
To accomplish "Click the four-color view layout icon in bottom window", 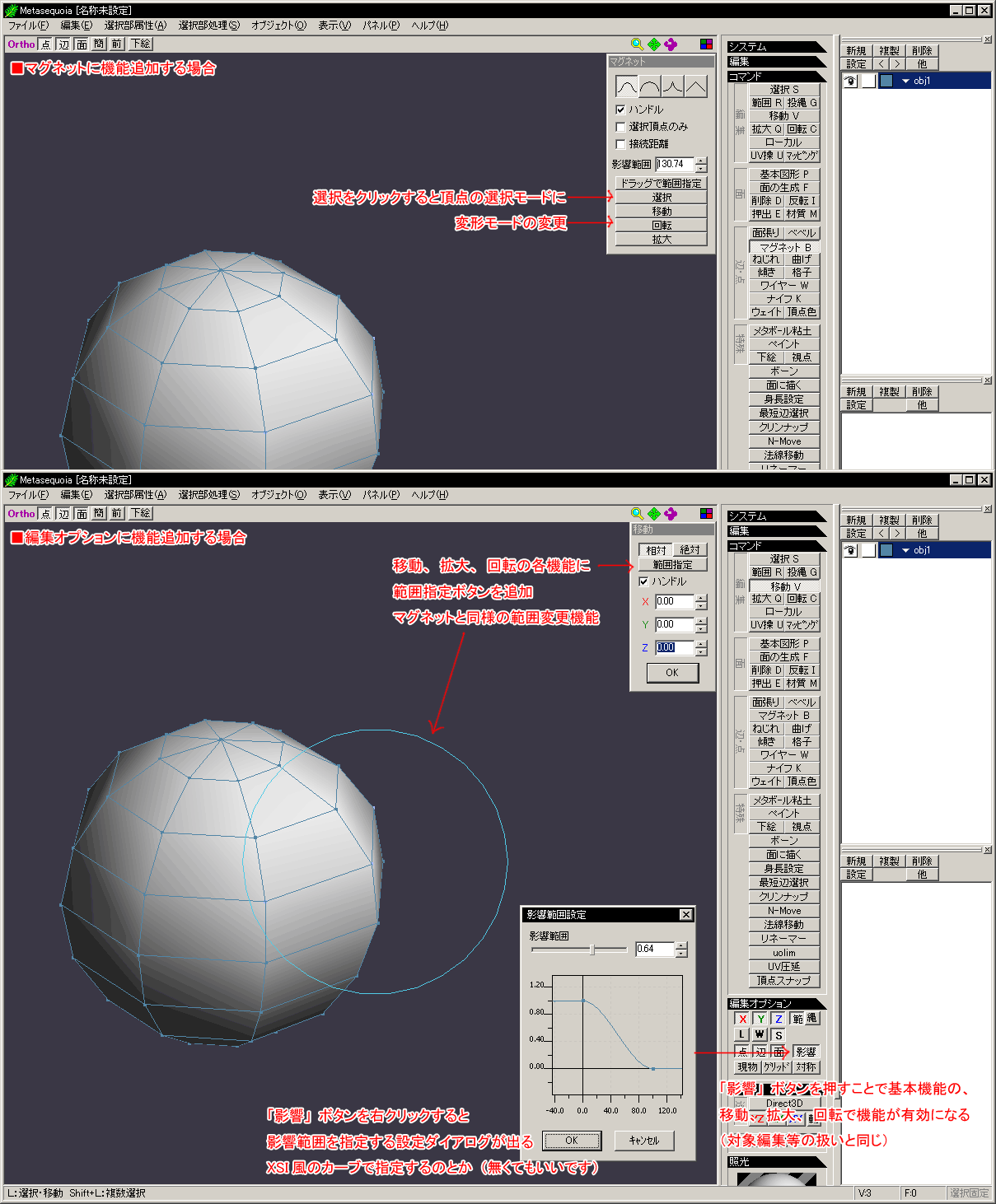I will coord(706,514).
